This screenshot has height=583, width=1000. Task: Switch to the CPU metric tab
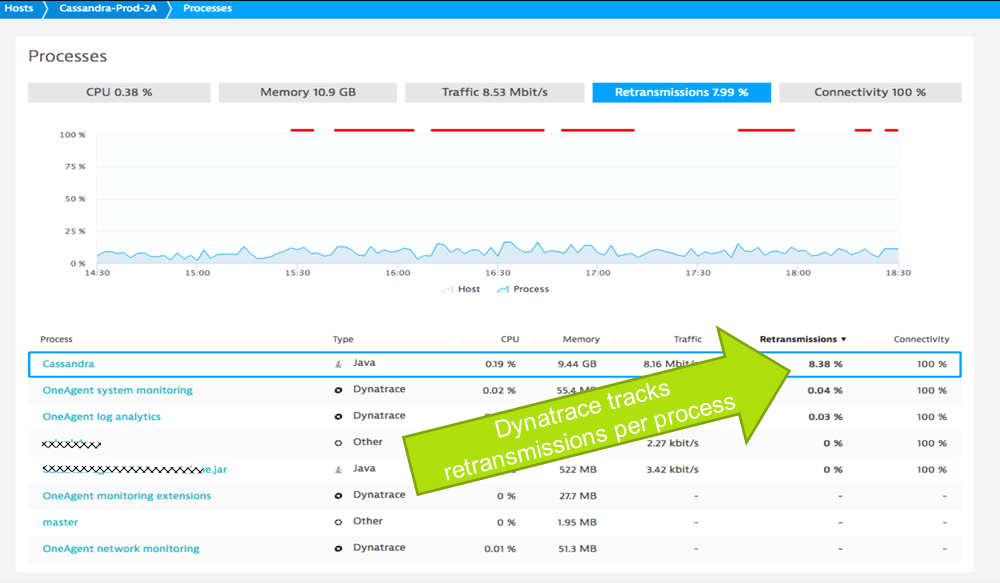click(119, 92)
